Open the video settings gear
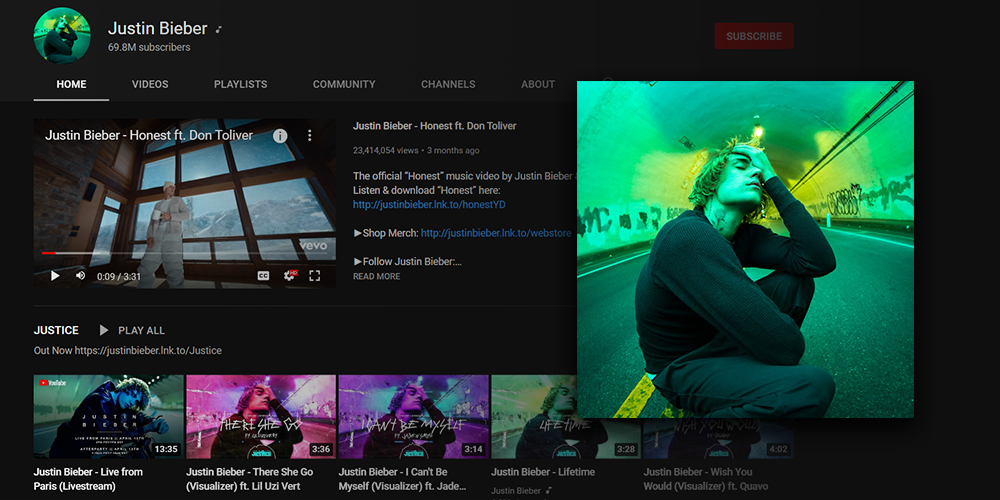 tap(290, 276)
